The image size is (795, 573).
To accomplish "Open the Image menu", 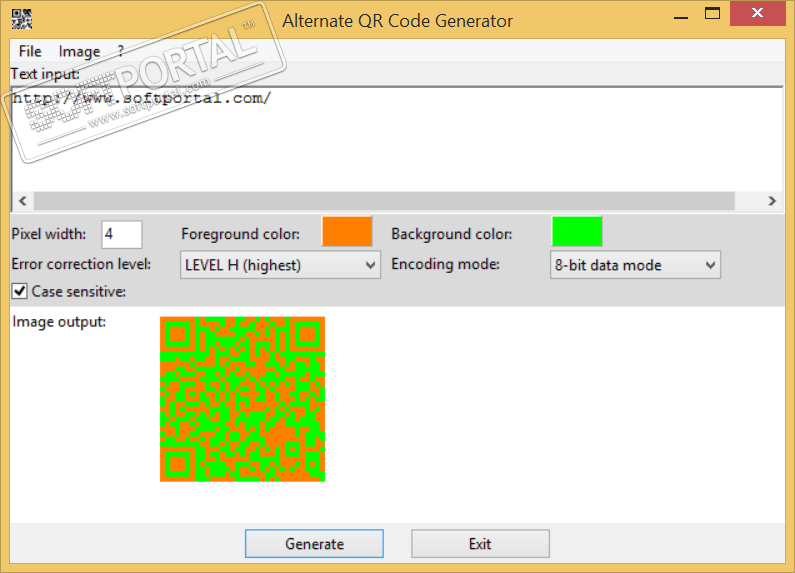I will click(79, 51).
